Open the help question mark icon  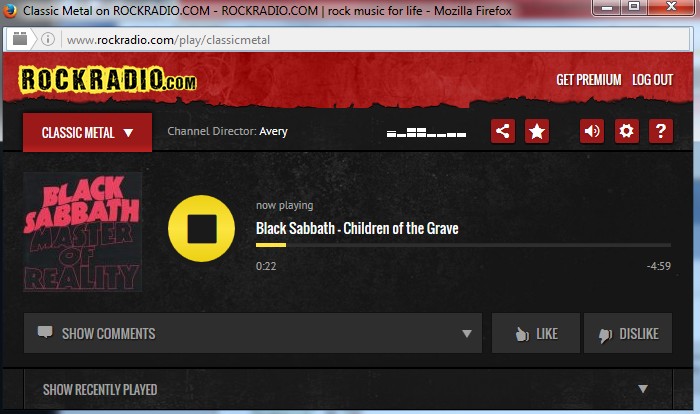661,131
